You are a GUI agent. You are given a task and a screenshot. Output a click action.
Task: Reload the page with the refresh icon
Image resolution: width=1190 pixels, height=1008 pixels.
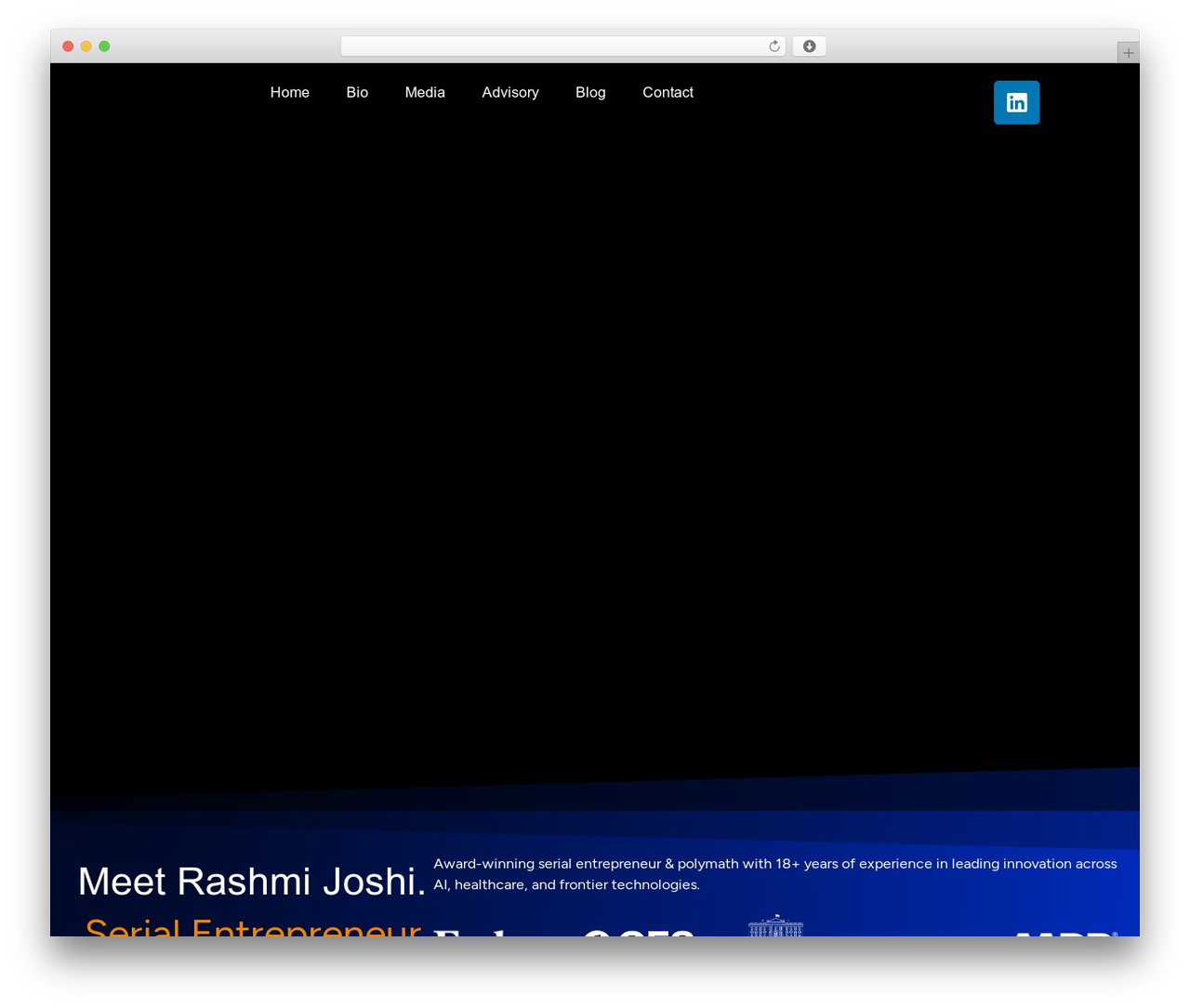pos(773,46)
